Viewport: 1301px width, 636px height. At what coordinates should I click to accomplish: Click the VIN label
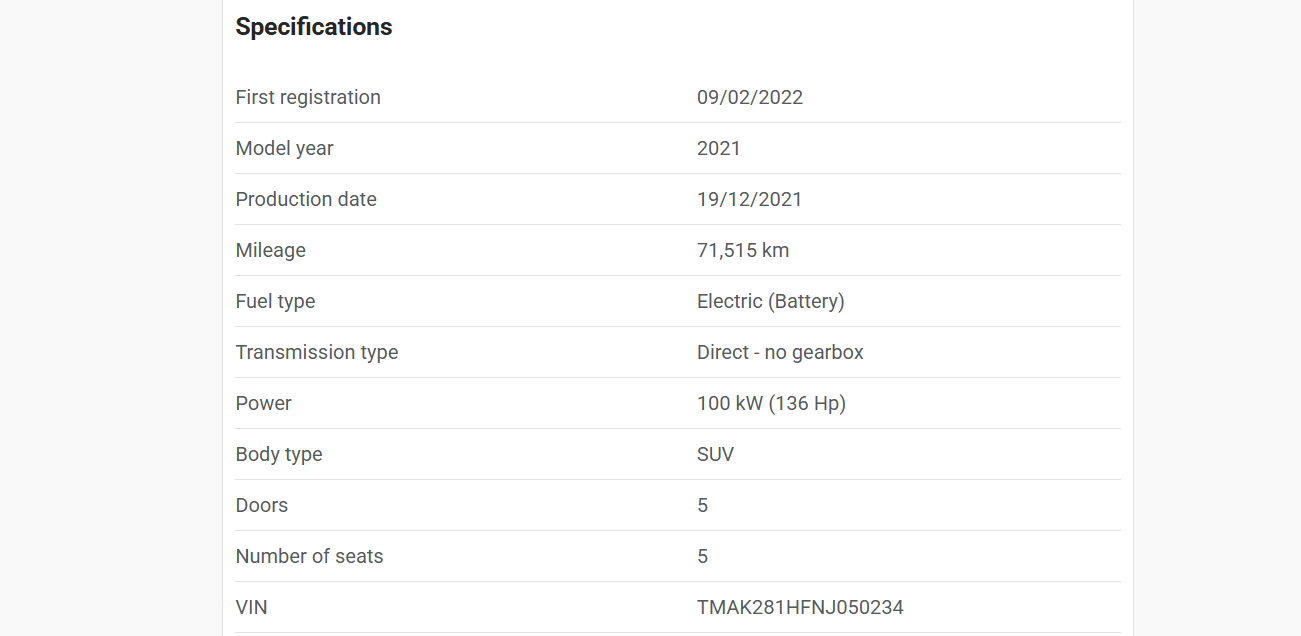click(x=252, y=607)
